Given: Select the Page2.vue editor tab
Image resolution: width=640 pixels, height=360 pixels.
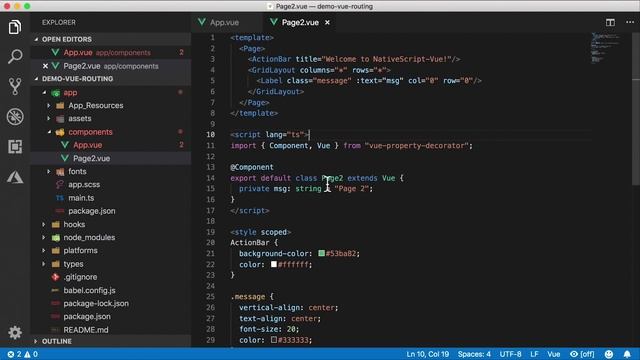Looking at the screenshot, I should (299, 22).
